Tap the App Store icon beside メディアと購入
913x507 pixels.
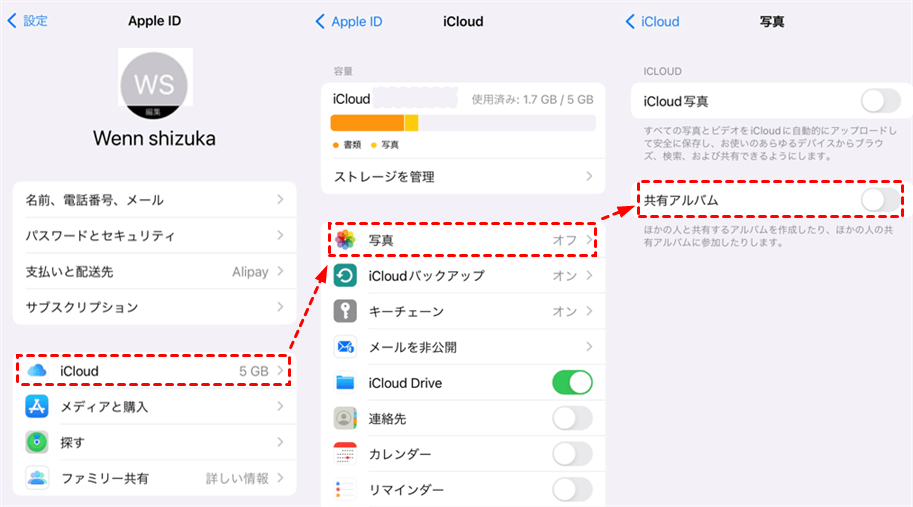(37, 406)
